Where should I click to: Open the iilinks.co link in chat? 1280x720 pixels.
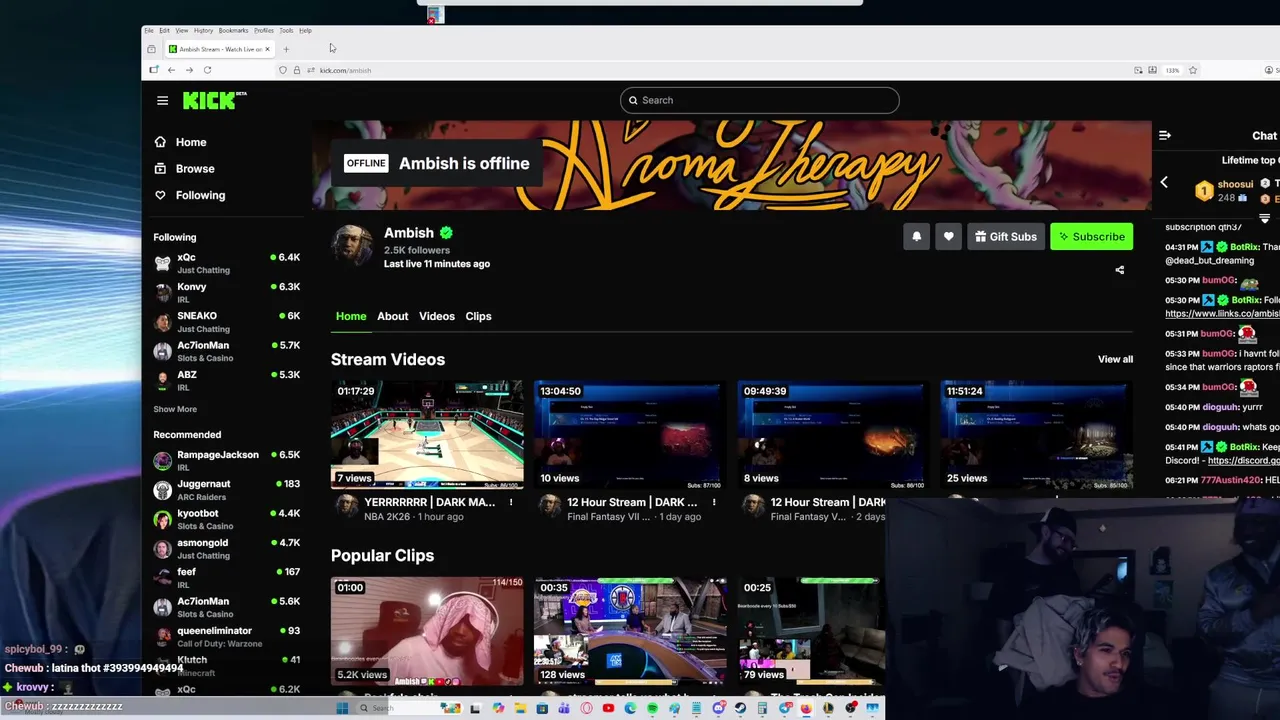pyautogui.click(x=1222, y=313)
